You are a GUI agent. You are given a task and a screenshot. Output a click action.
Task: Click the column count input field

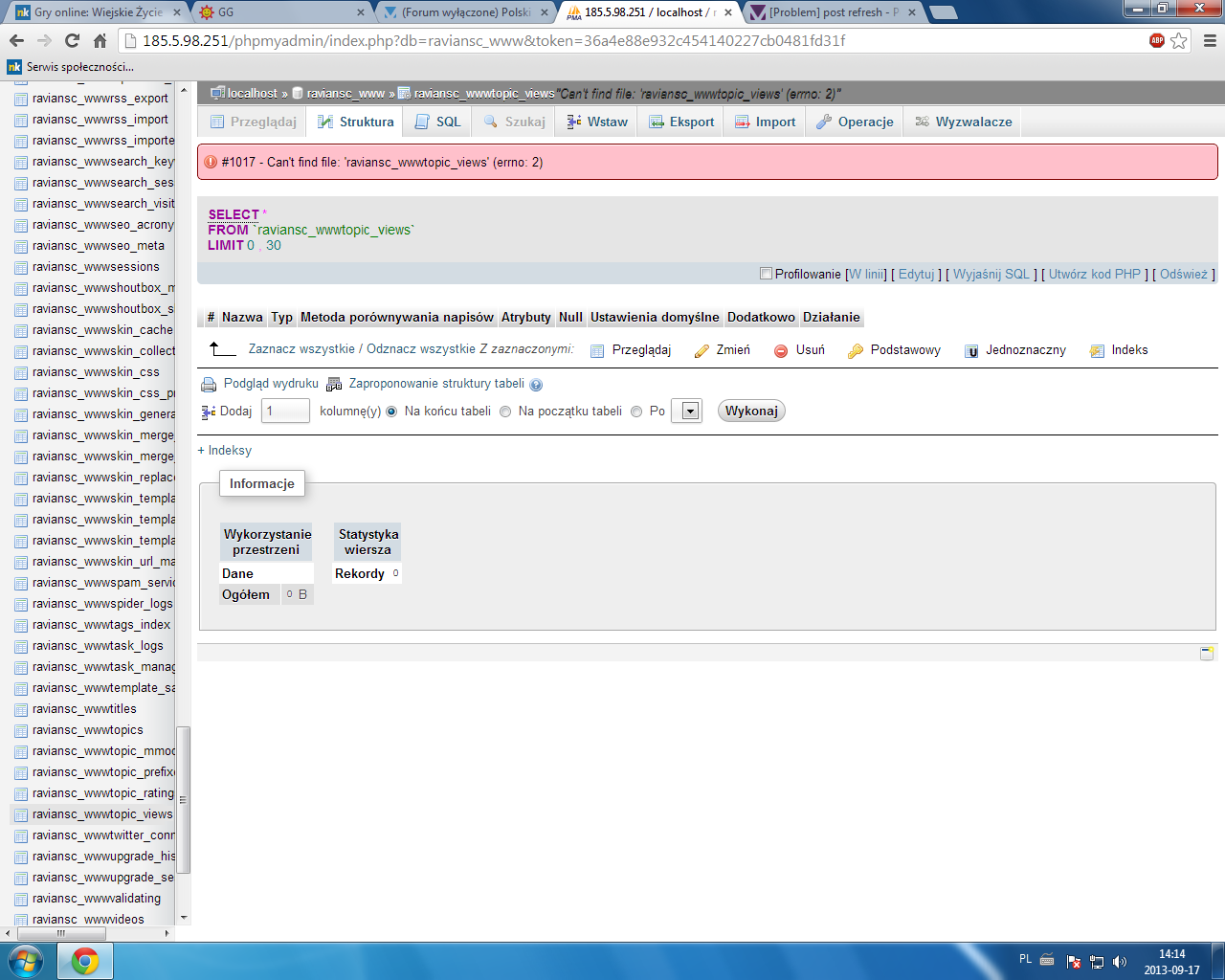coord(285,412)
